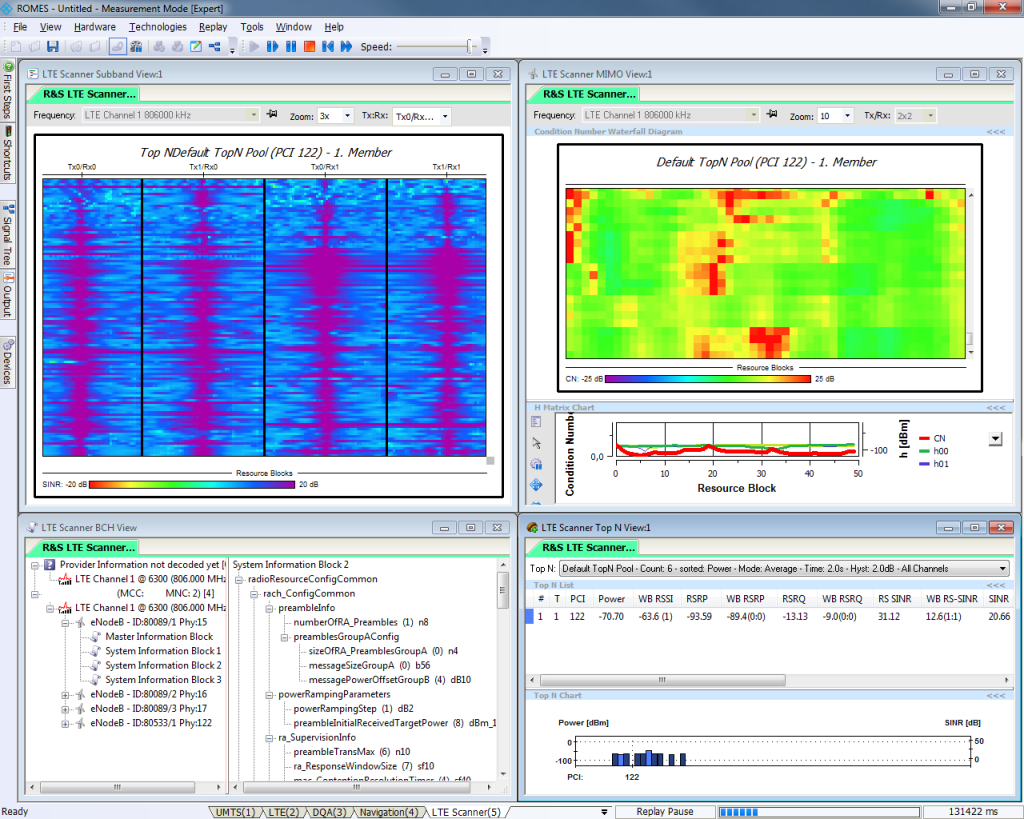
Task: Click the red Stop replay button
Action: click(x=309, y=46)
